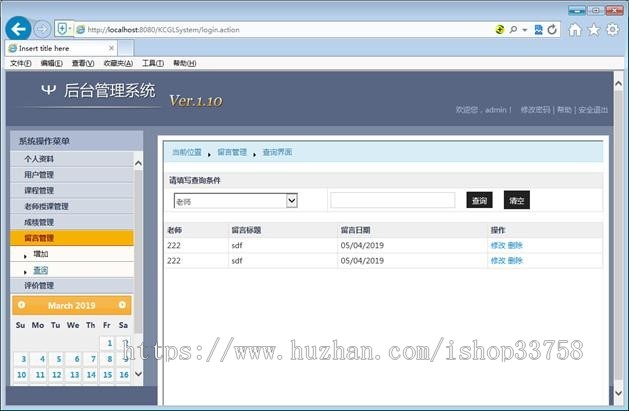Select March 13 in the calendar
The height and width of the screenshot is (411, 629).
click(74, 375)
